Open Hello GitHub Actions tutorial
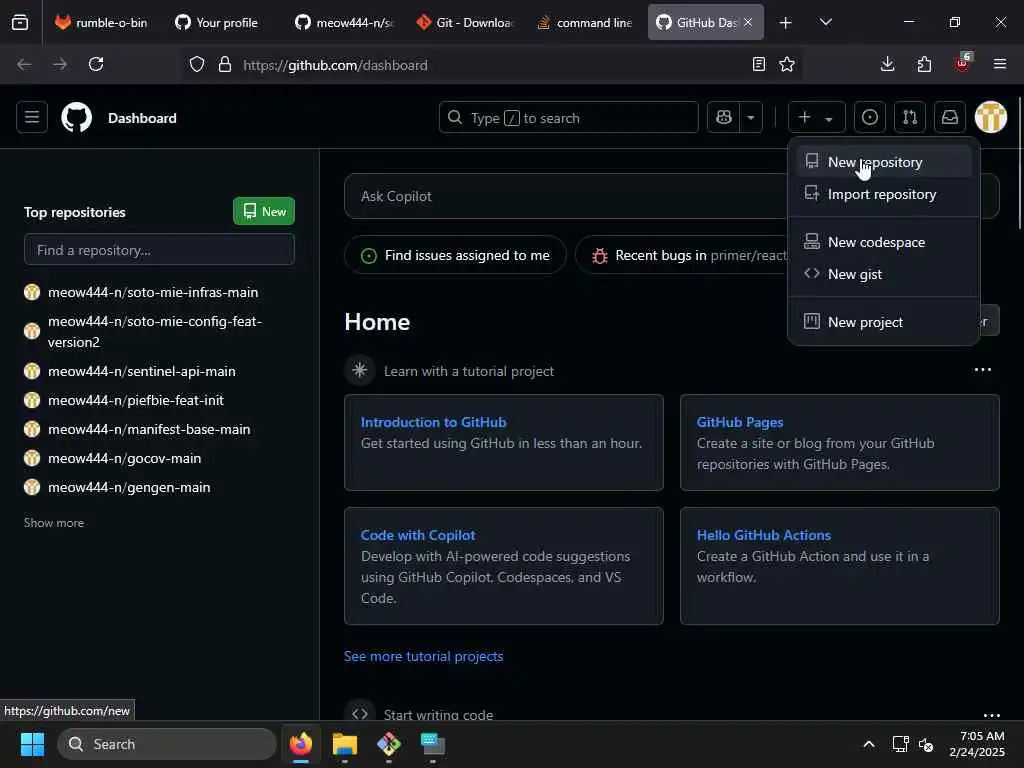This screenshot has height=768, width=1024. pos(763,535)
